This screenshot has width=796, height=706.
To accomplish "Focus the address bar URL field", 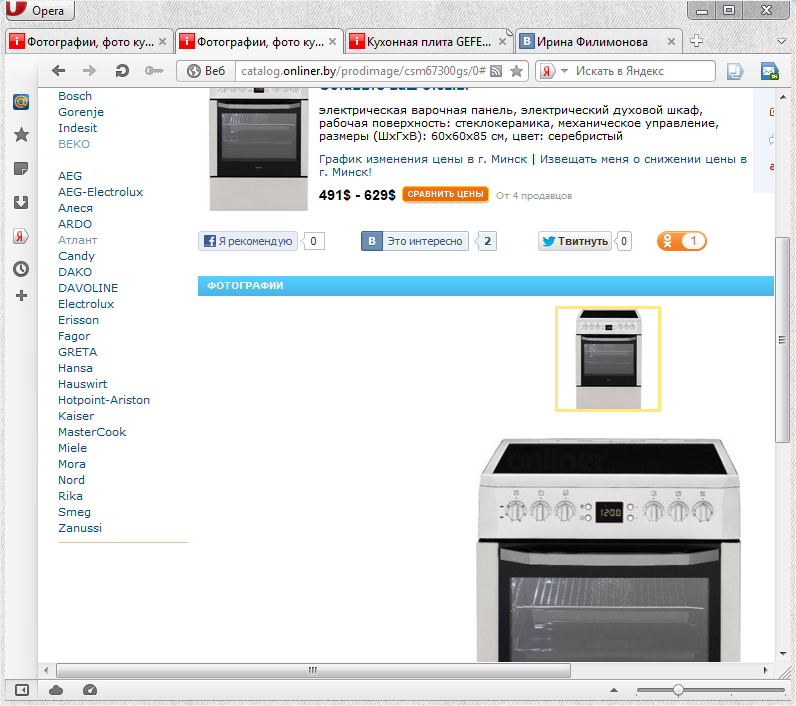I will point(363,71).
